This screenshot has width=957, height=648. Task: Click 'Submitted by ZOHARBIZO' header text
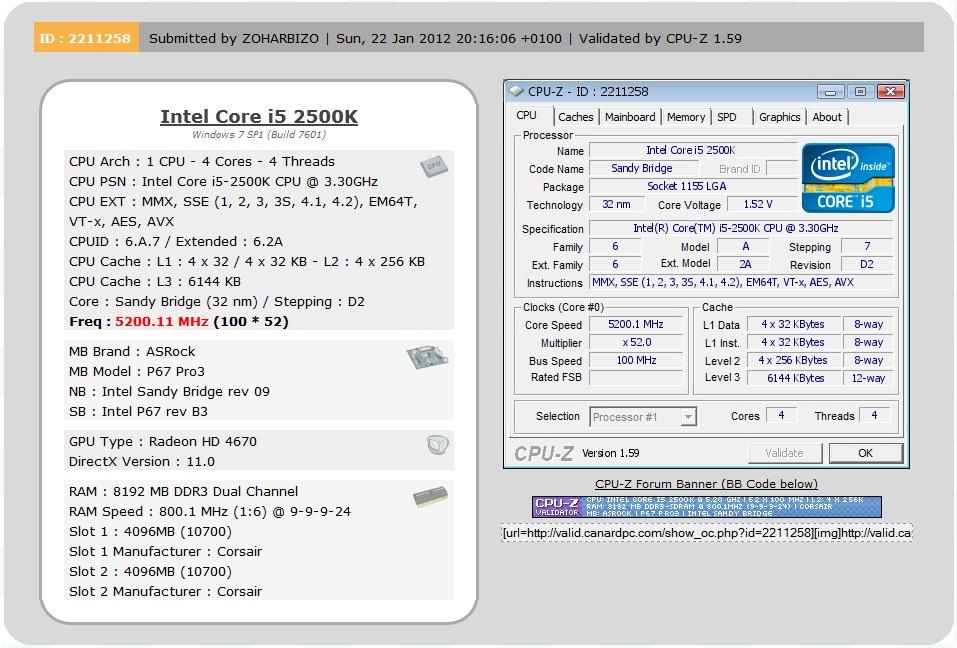pyautogui.click(x=234, y=38)
